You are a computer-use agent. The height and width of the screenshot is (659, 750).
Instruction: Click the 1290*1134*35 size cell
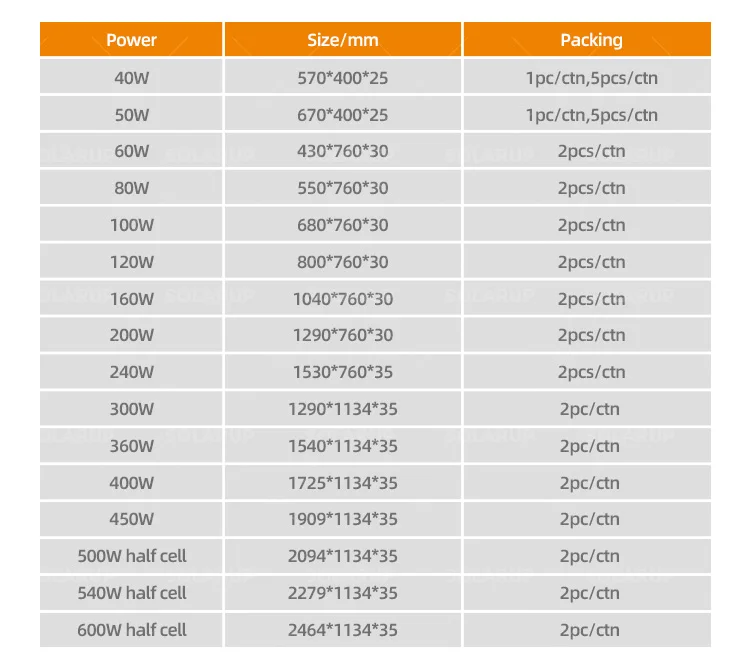[342, 409]
